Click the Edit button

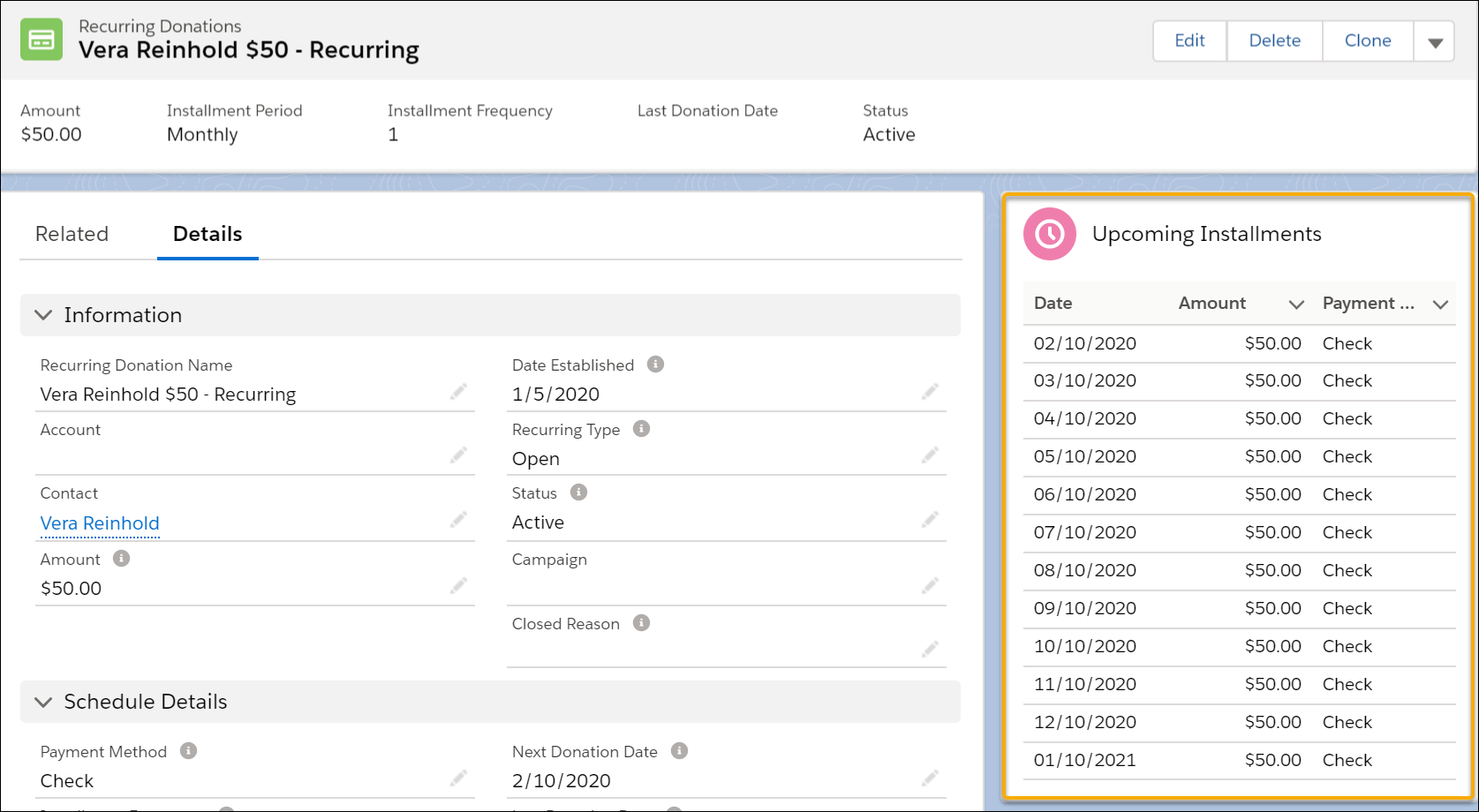[1189, 41]
